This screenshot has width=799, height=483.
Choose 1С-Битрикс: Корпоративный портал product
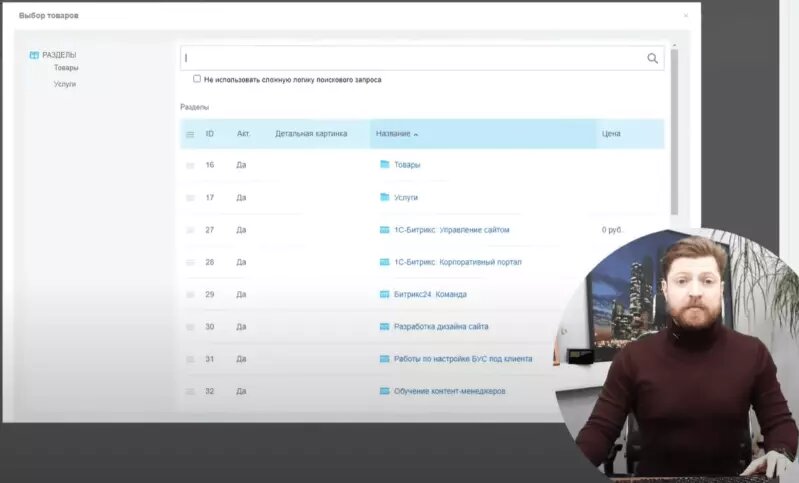point(458,262)
